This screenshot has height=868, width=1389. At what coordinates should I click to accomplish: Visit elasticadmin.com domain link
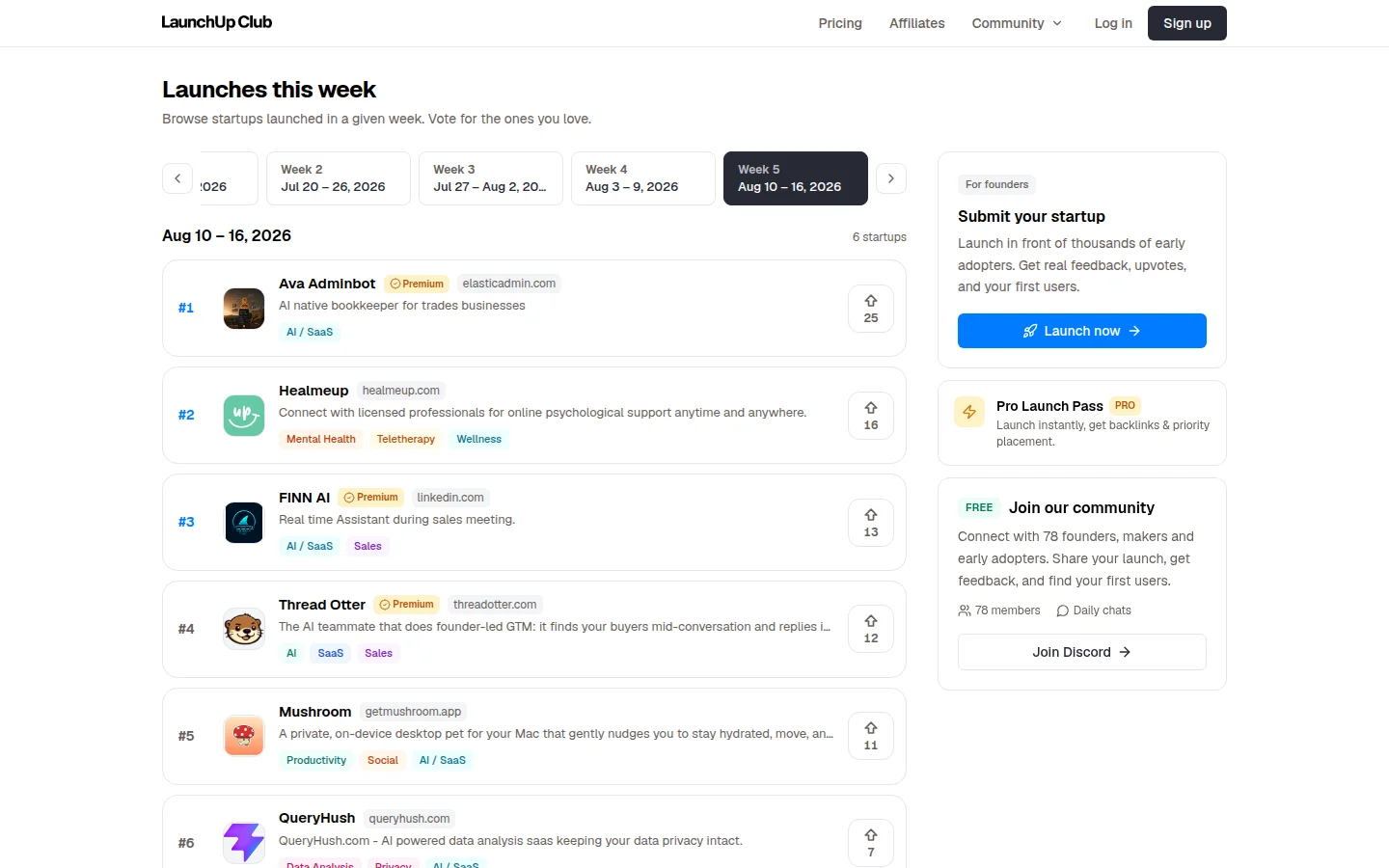(509, 284)
